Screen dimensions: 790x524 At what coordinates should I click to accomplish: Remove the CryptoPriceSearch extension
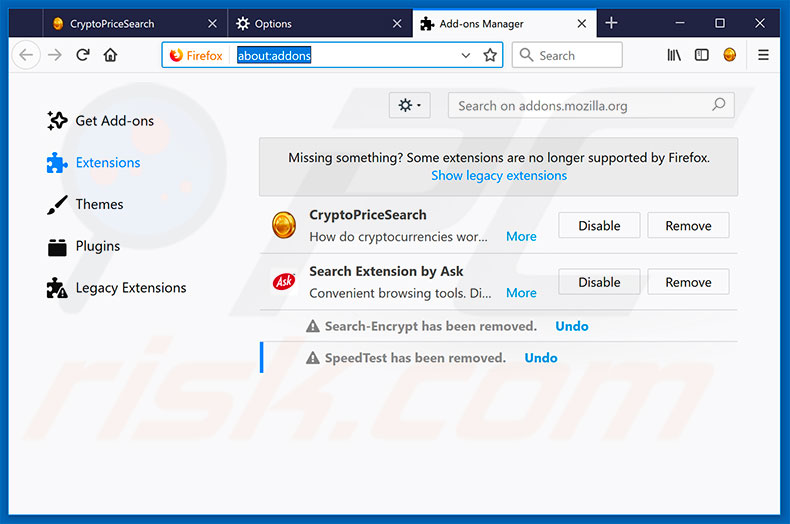tap(688, 225)
